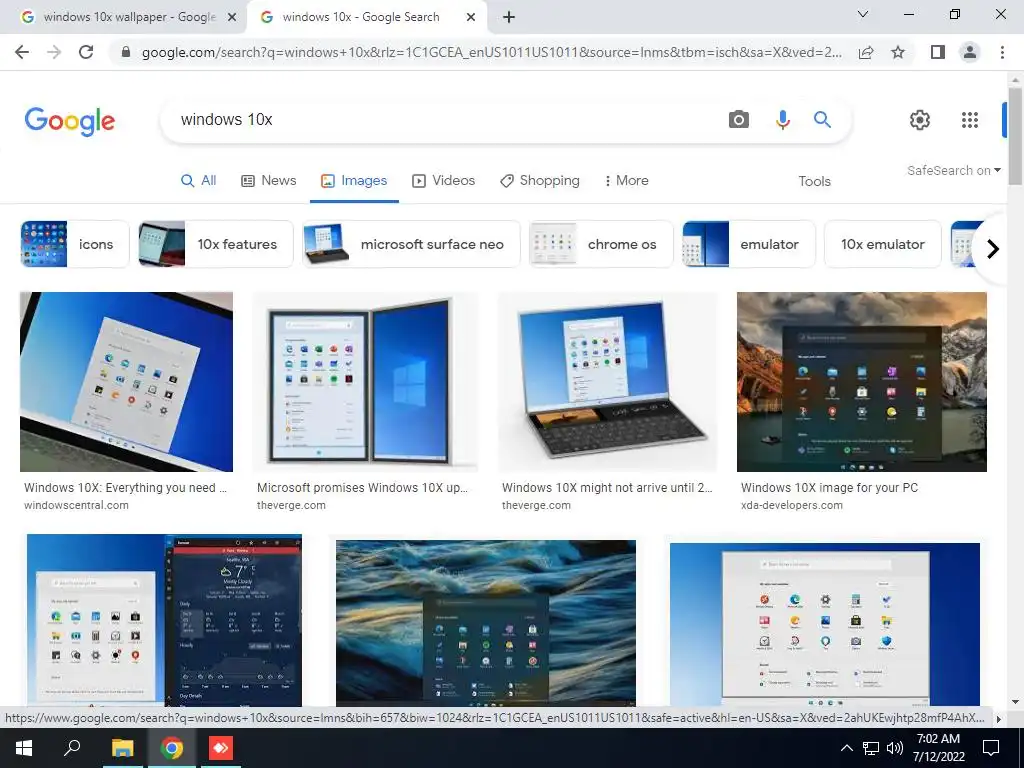Open the Google apps grid
The image size is (1024, 768).
(970, 120)
